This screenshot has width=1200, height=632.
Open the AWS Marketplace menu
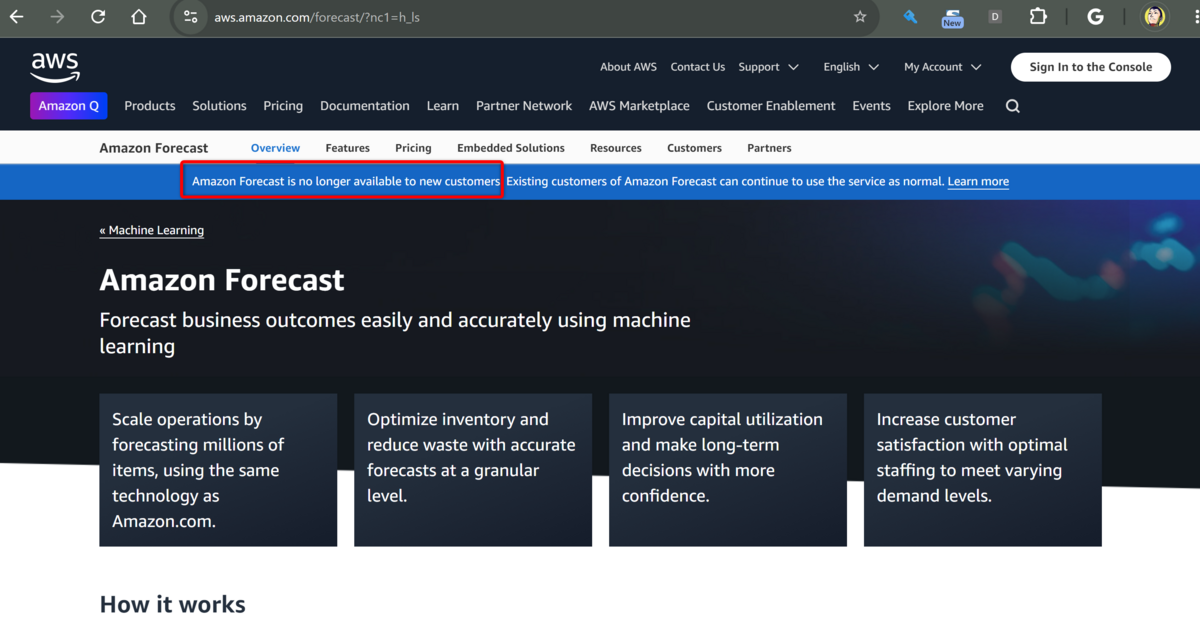[x=639, y=106]
